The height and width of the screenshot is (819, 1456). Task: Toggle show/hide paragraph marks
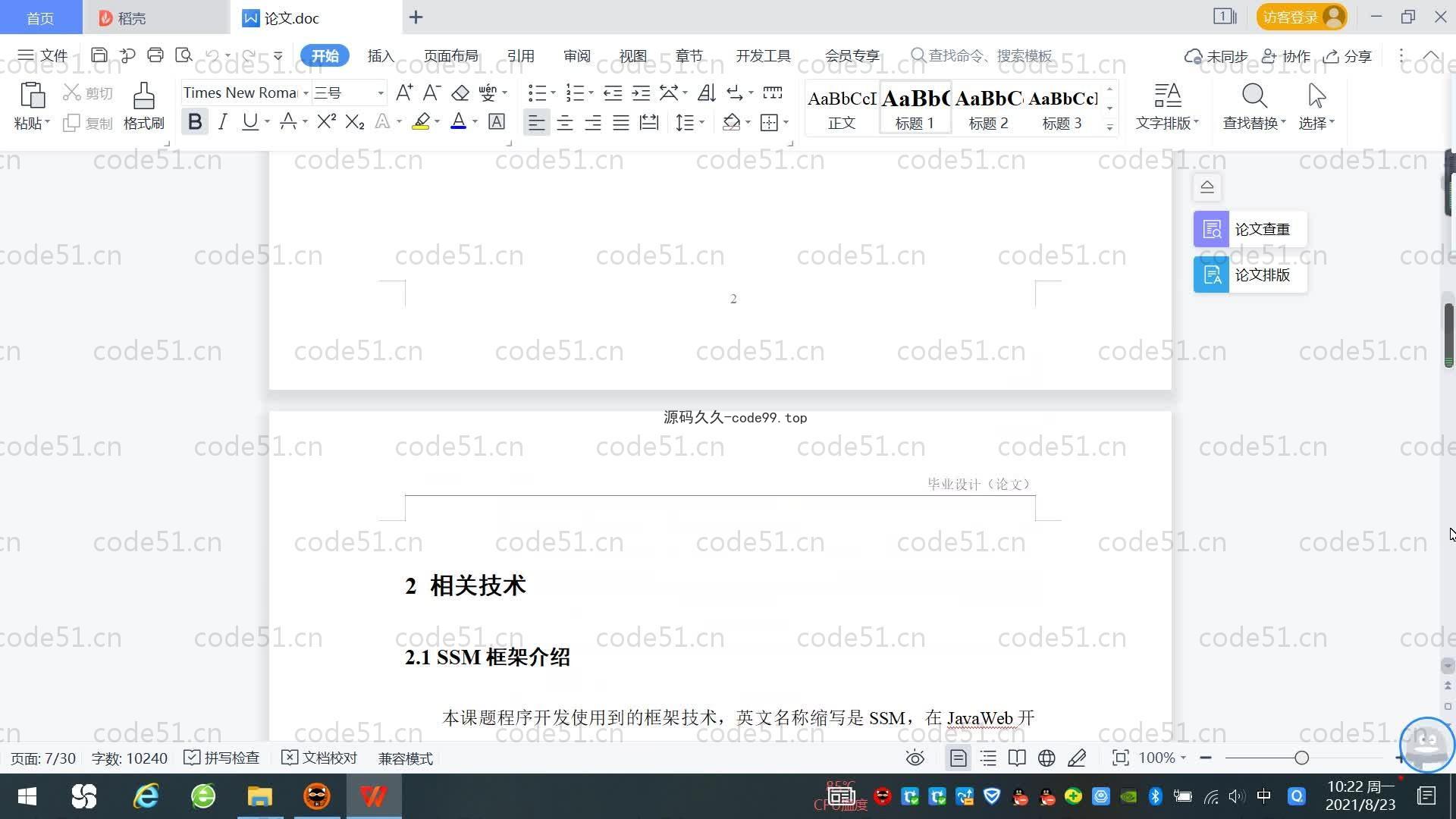734,93
